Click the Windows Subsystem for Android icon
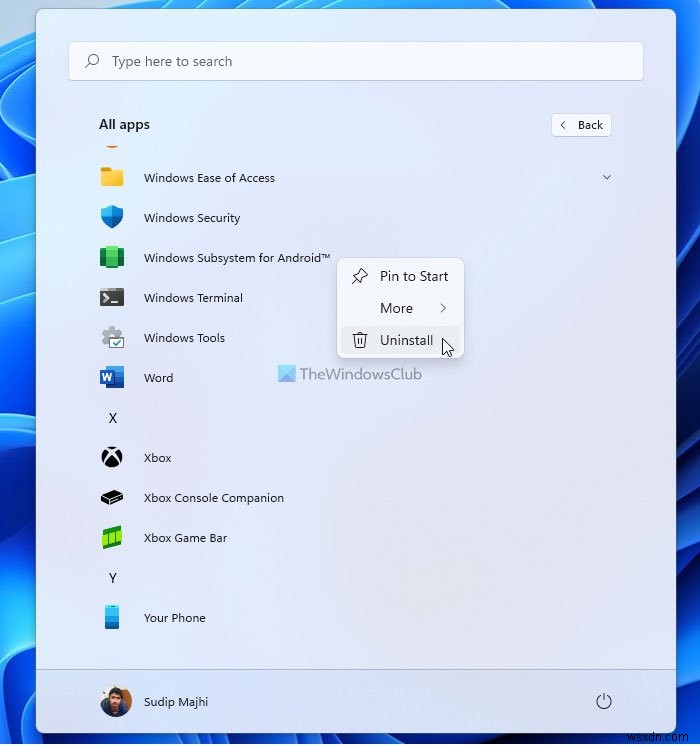 [x=112, y=257]
